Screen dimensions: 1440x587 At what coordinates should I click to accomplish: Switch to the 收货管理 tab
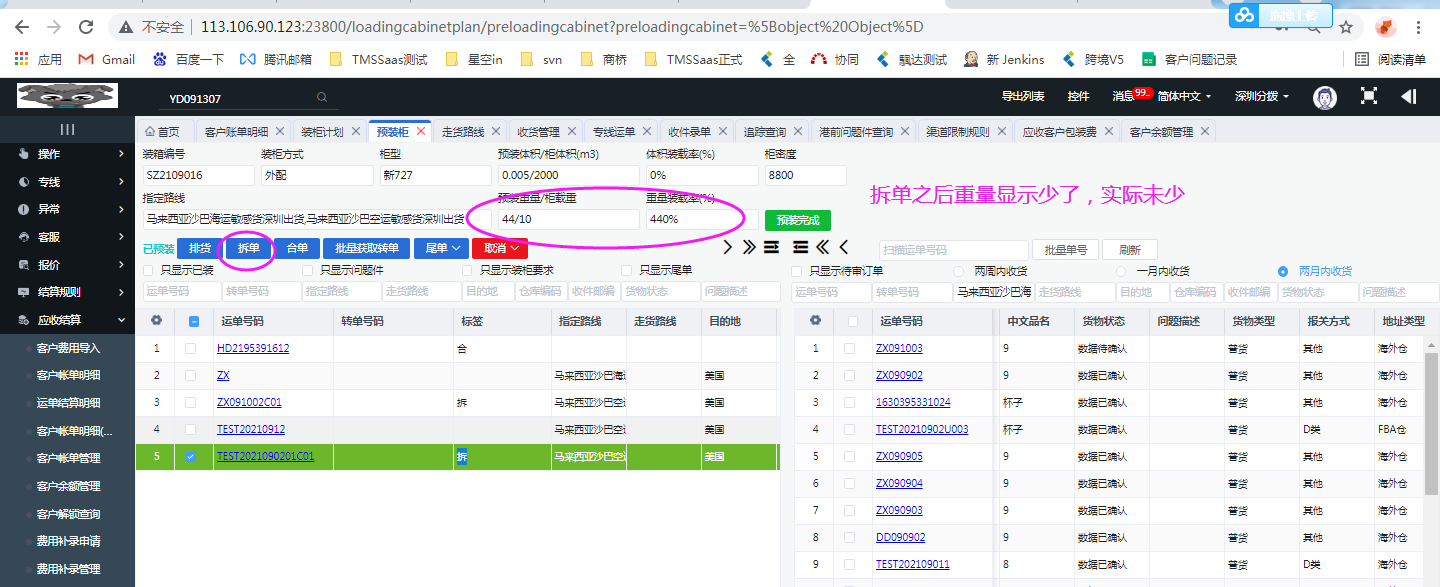click(x=538, y=131)
